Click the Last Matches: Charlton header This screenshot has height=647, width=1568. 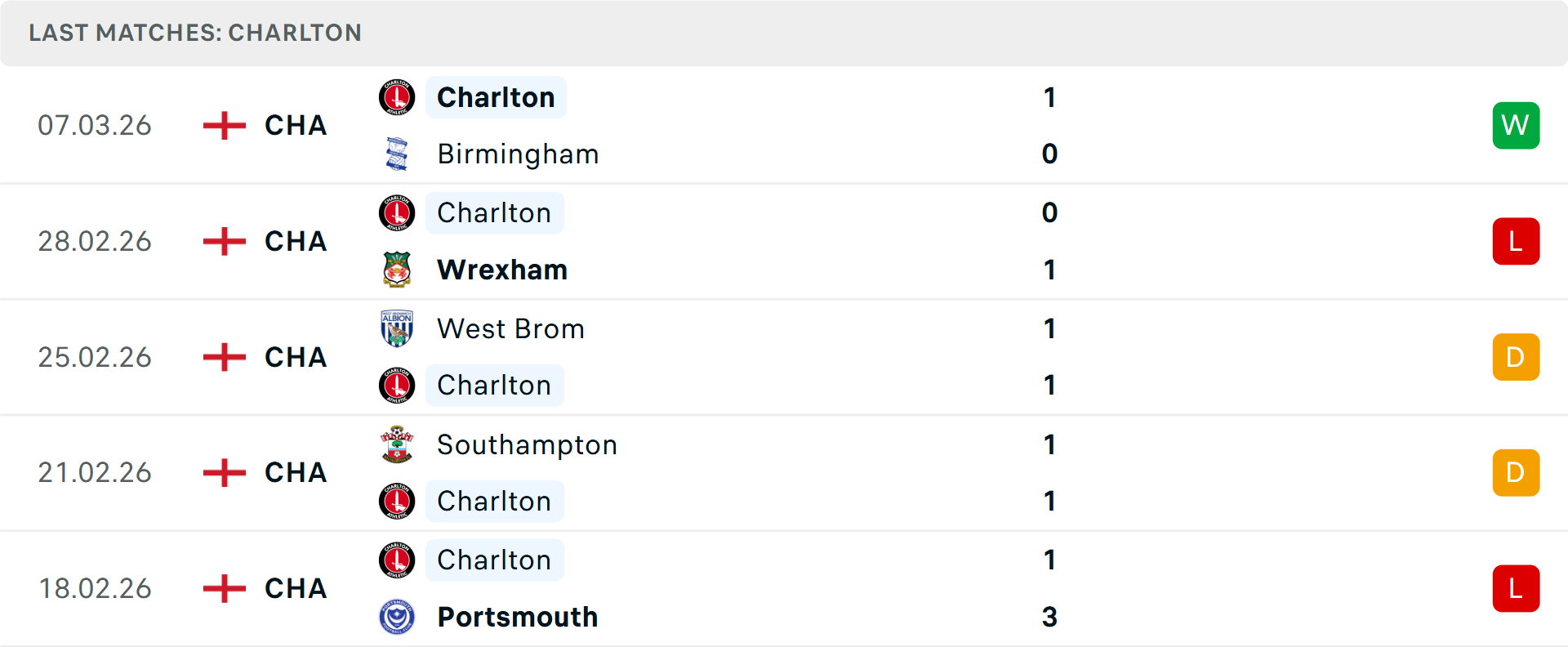[x=195, y=33]
